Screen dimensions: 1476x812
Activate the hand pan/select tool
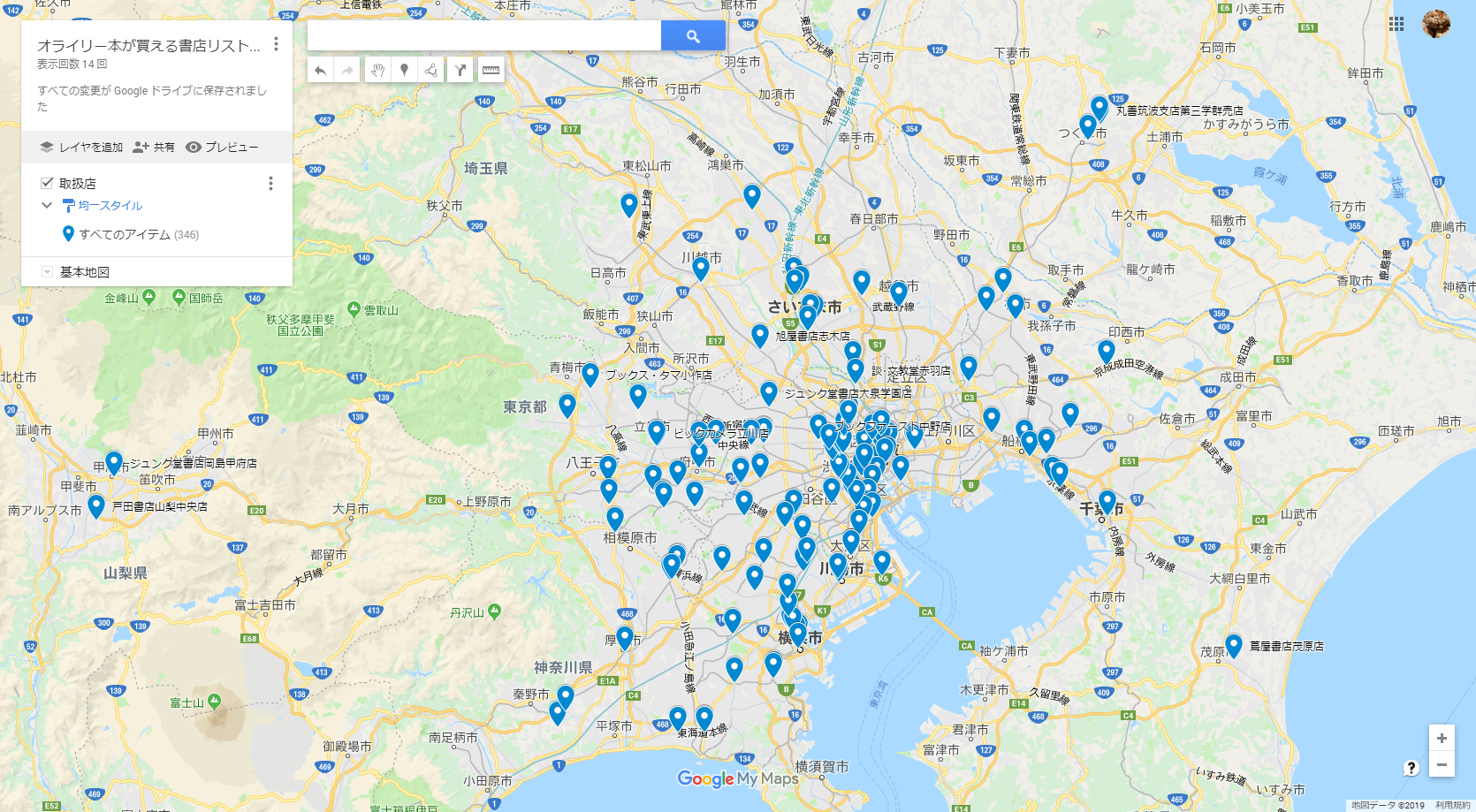tap(377, 70)
